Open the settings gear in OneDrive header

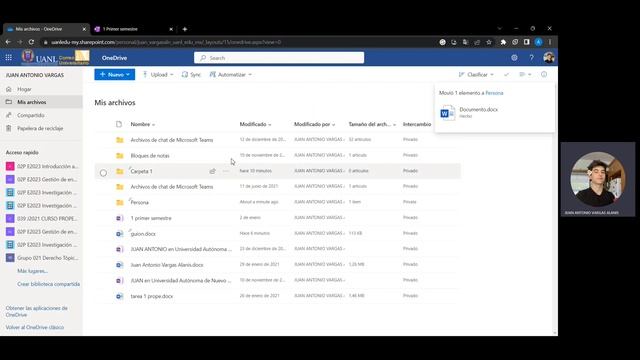pos(514,58)
